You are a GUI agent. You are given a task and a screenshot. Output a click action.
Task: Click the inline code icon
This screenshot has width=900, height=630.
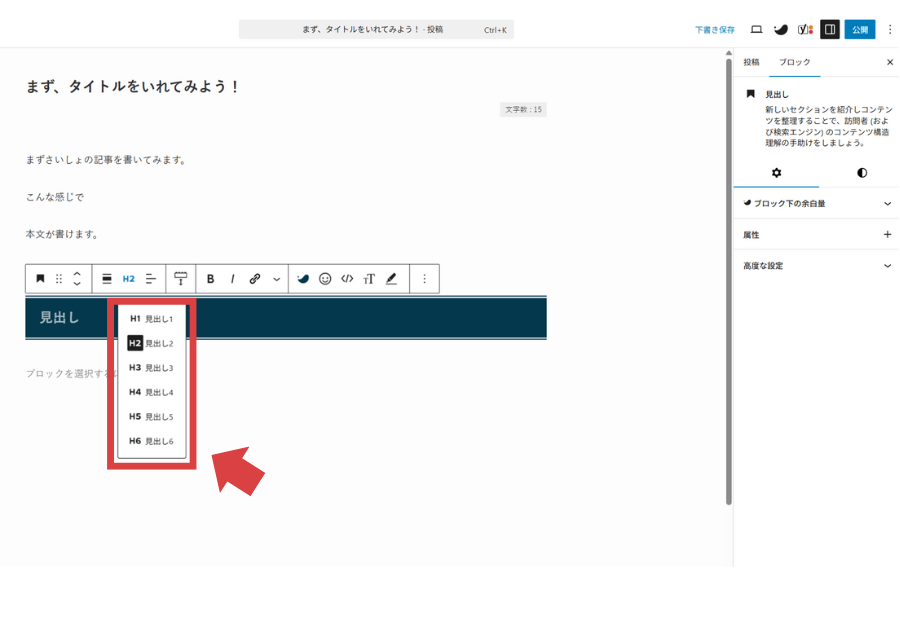tap(347, 279)
